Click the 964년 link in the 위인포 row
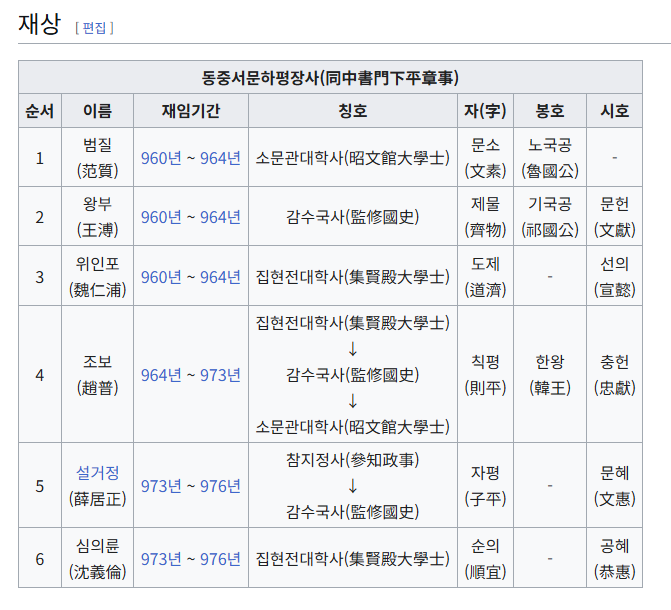This screenshot has width=671, height=610. pyautogui.click(x=220, y=277)
